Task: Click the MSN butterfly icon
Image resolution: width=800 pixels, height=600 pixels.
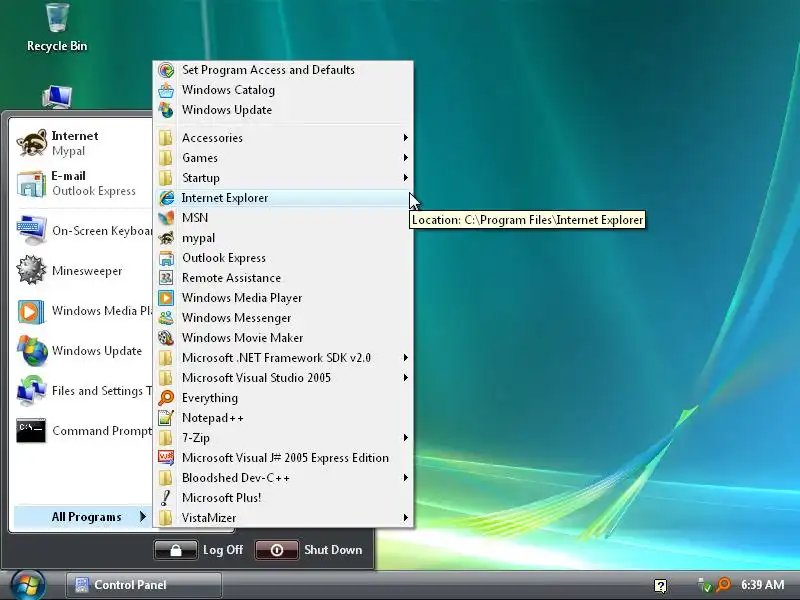Action: click(166, 218)
